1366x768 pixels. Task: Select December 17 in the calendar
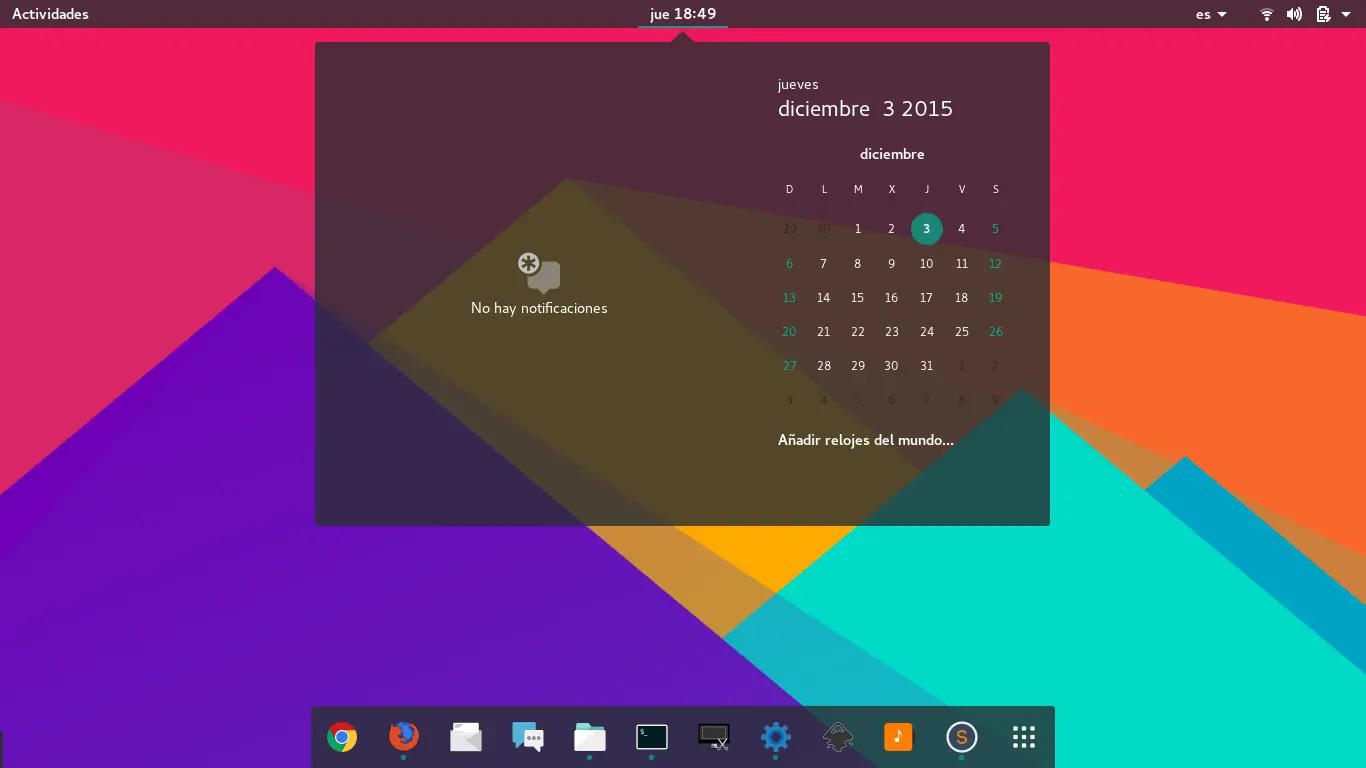[926, 298]
